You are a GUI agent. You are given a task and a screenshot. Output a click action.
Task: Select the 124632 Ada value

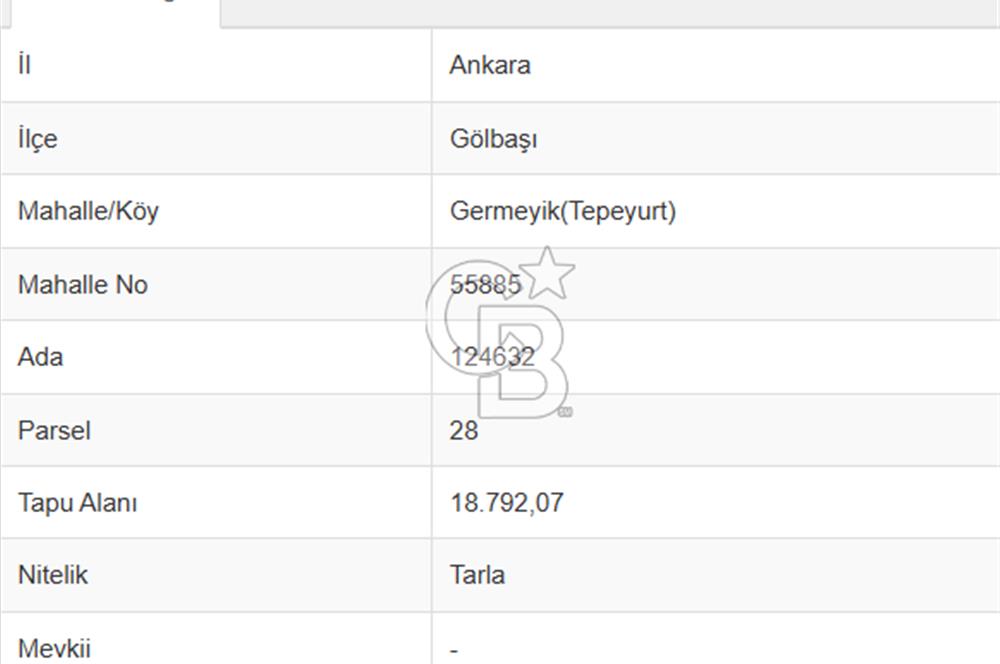point(492,357)
